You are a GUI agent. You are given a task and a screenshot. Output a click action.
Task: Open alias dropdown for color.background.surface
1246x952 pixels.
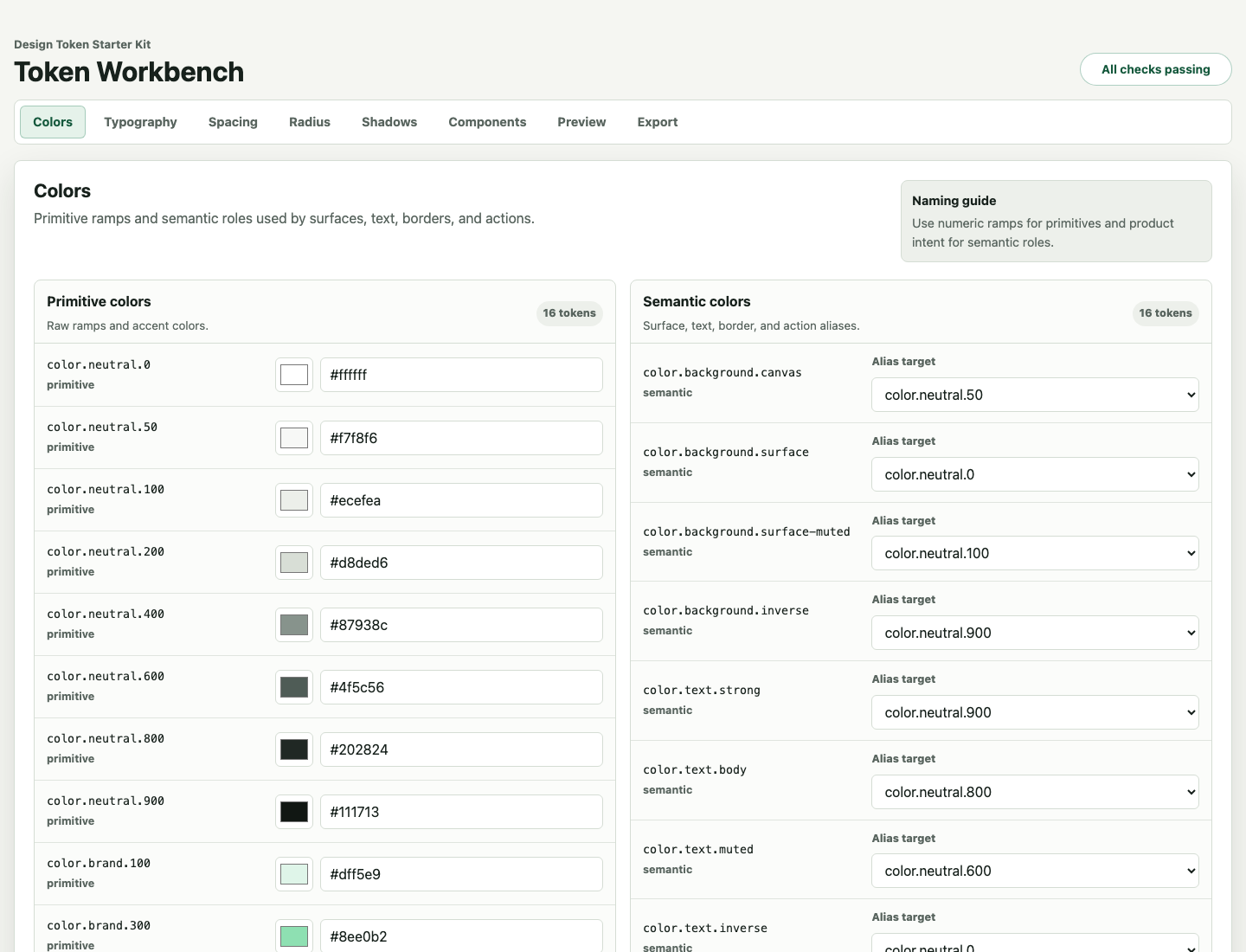pyautogui.click(x=1035, y=474)
